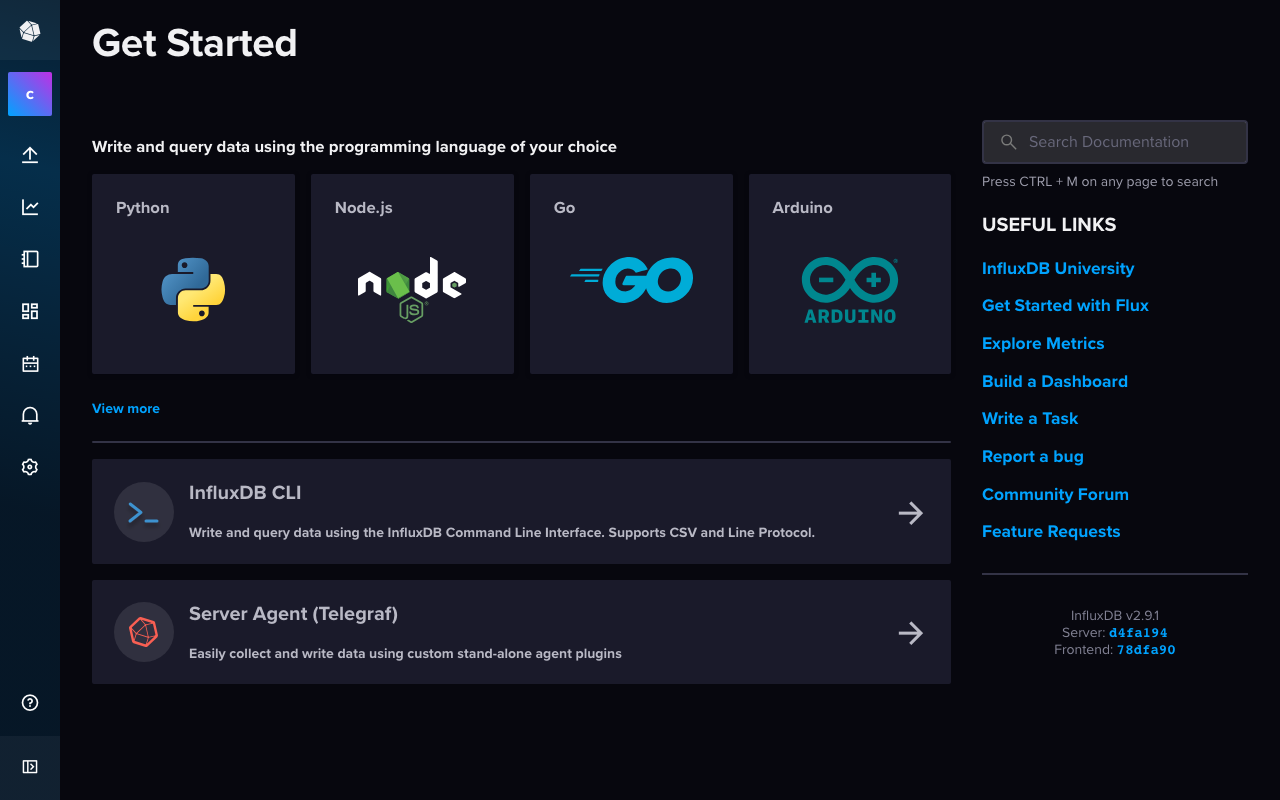Click 'InfluxDB v2.9.1' version text
The image size is (1280, 800).
click(x=1115, y=616)
